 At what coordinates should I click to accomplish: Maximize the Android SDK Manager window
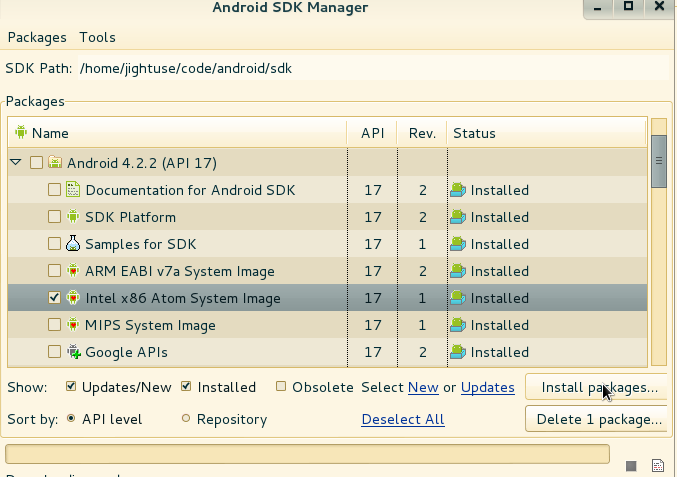click(629, 6)
